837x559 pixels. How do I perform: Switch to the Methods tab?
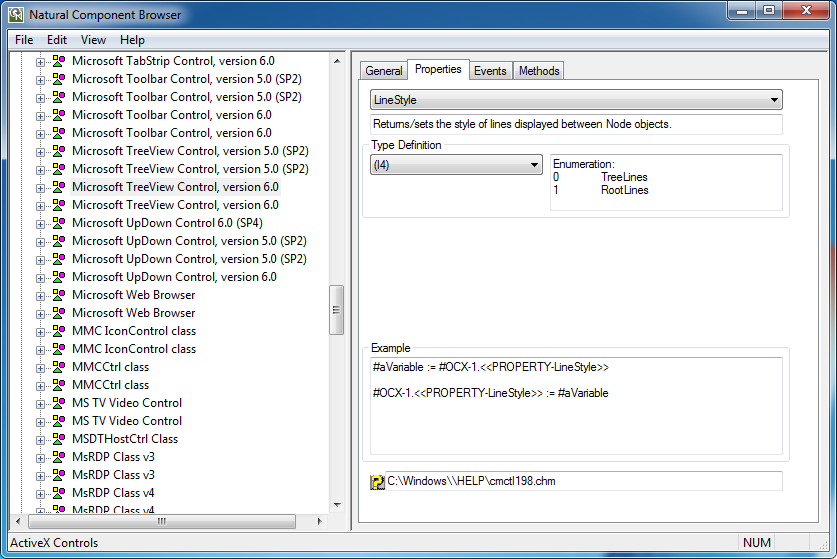pyautogui.click(x=539, y=71)
